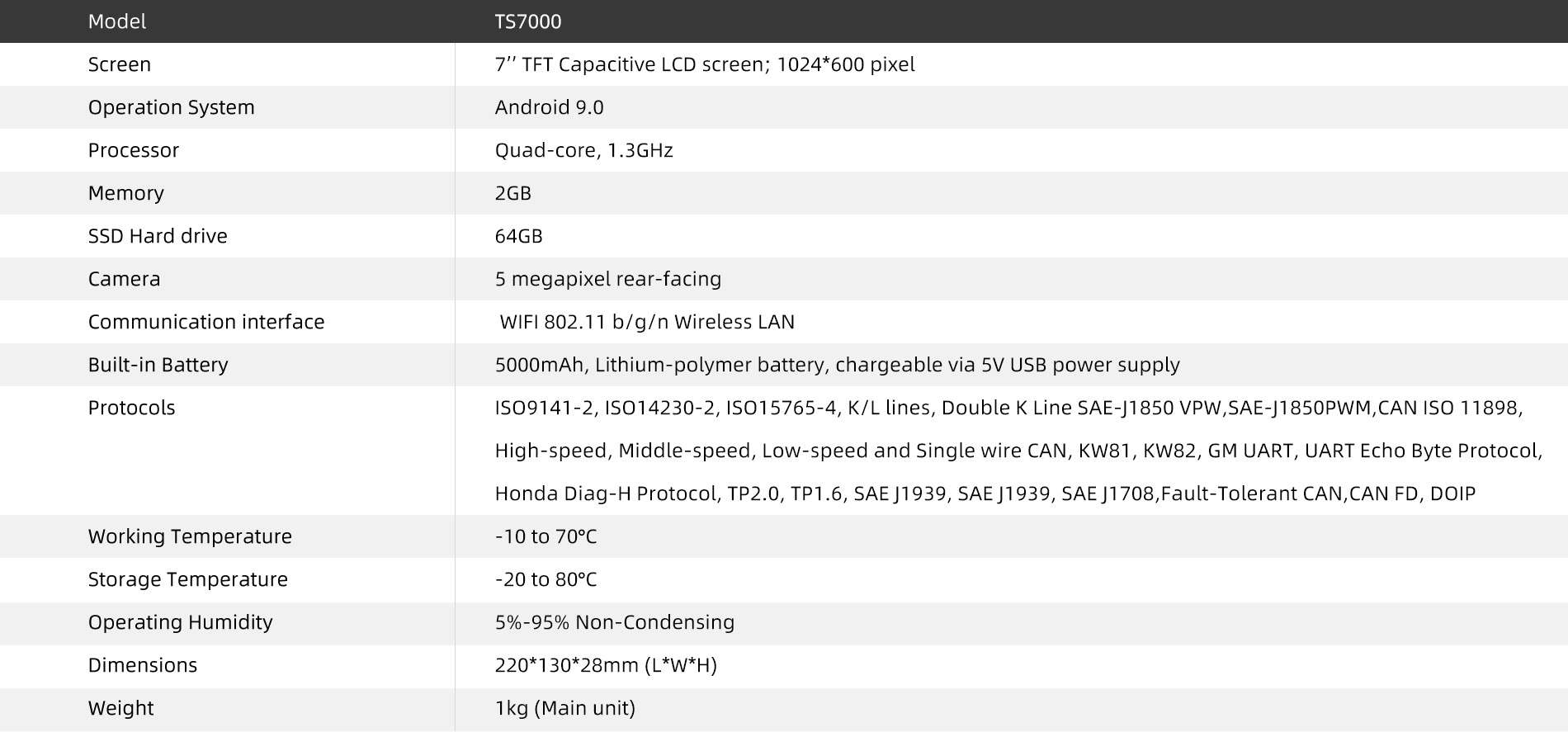Click the 220*130*28mm dimensions value
The width and height of the screenshot is (1568, 732).
[607, 665]
